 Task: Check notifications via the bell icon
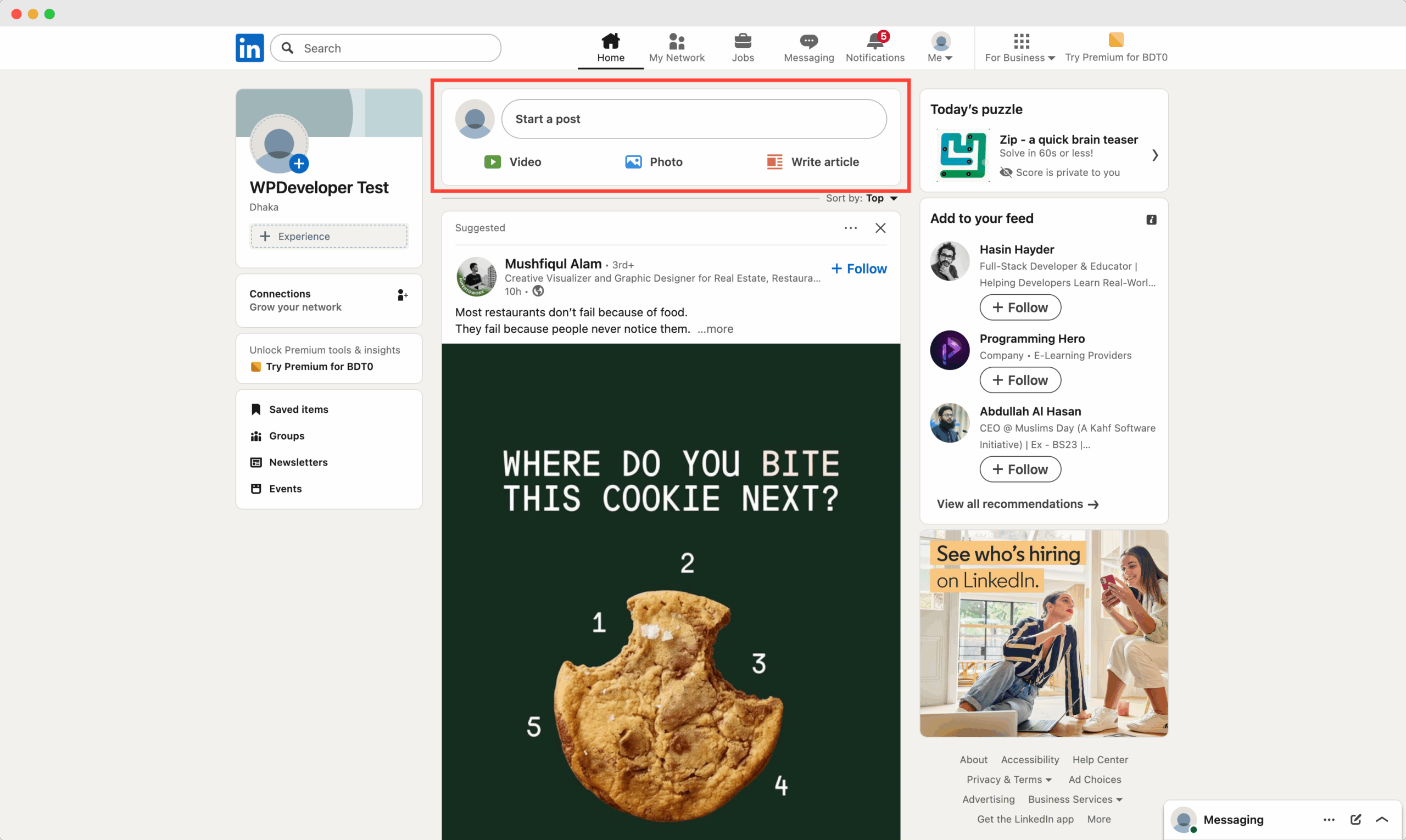point(874,41)
